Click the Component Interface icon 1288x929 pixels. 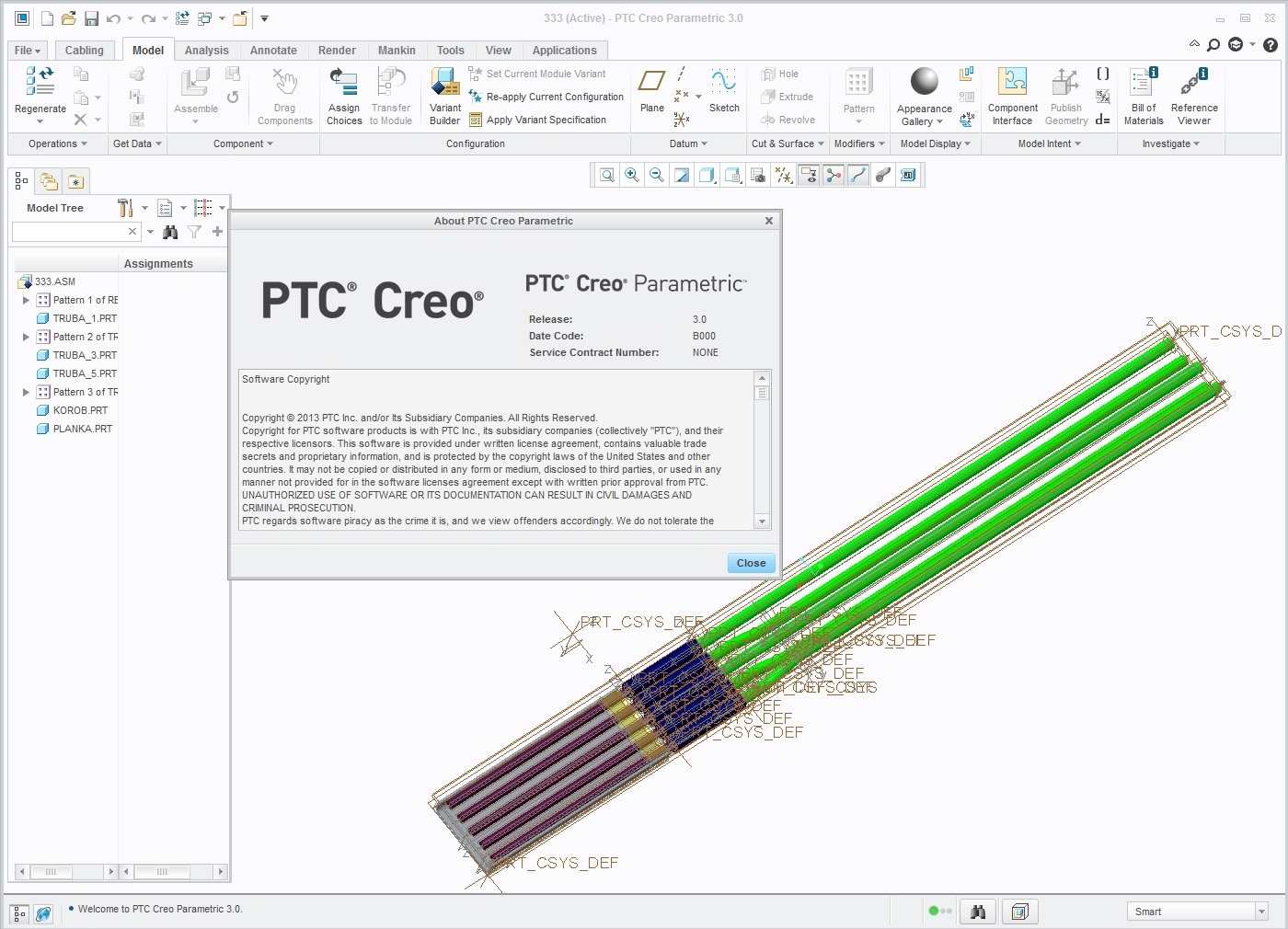pyautogui.click(x=1013, y=82)
